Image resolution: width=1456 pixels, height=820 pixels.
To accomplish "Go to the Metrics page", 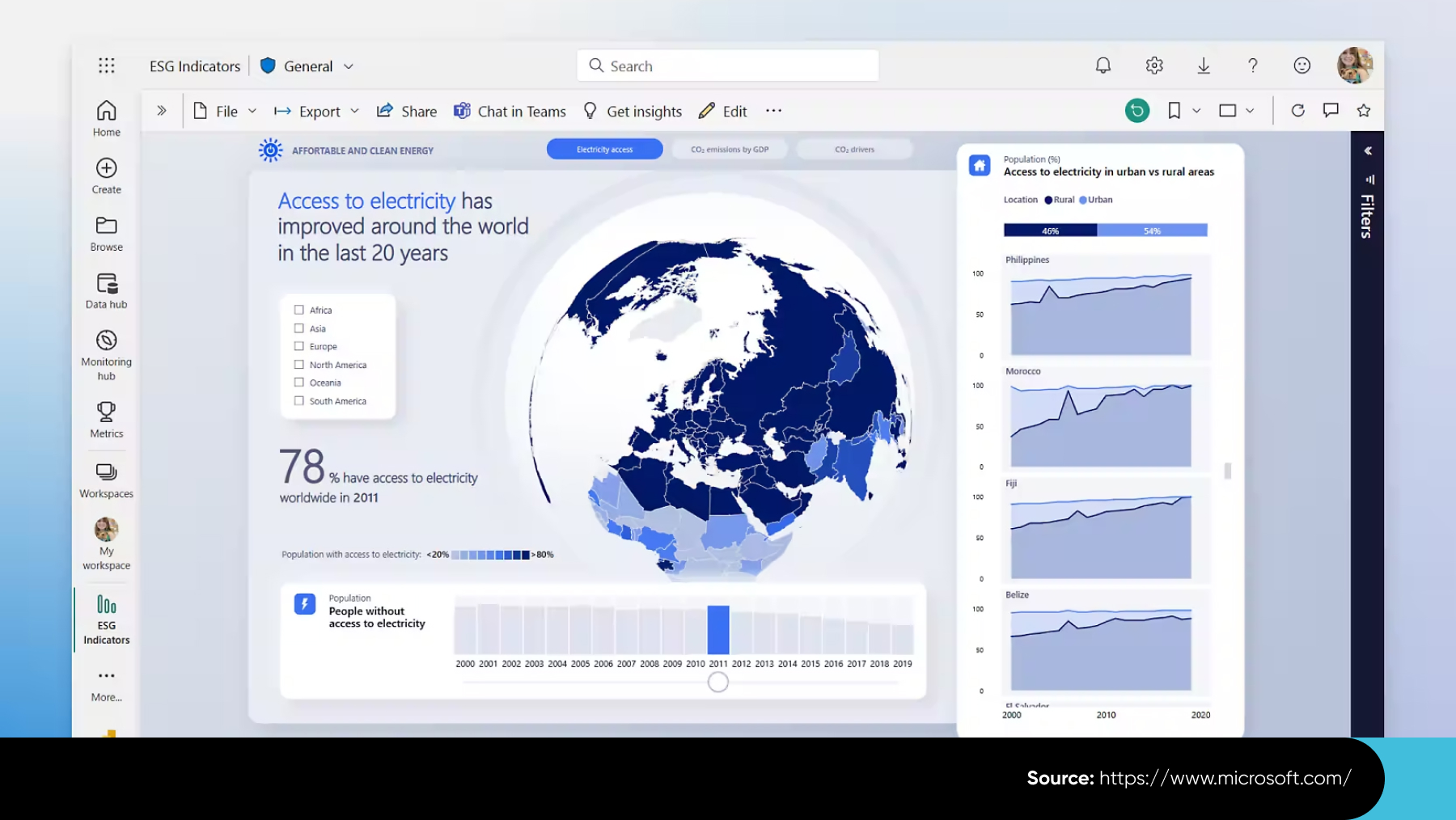I will pyautogui.click(x=105, y=421).
